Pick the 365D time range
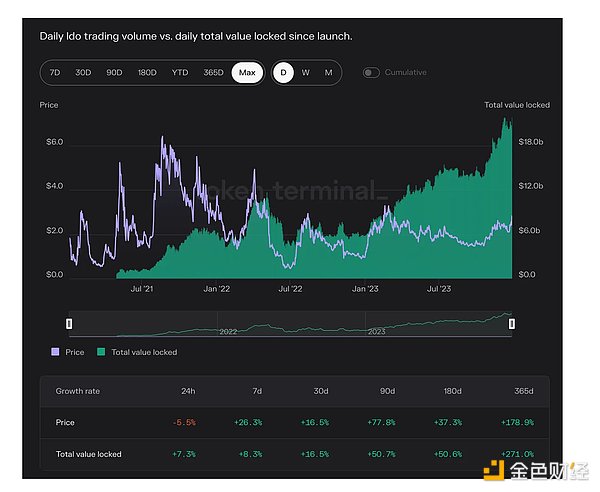The height and width of the screenshot is (492, 600). click(213, 73)
